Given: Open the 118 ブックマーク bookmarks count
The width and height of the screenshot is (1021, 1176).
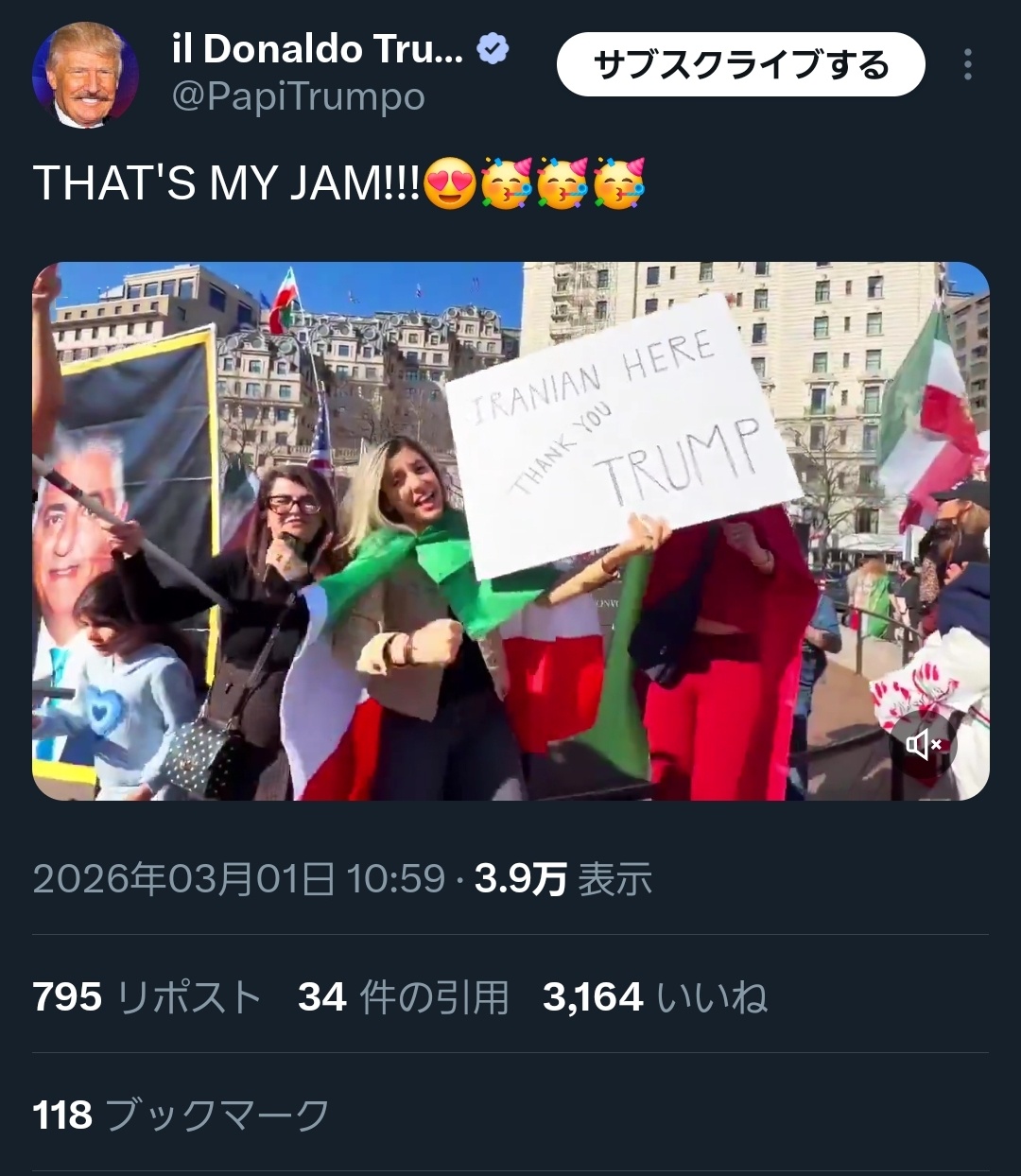Looking at the screenshot, I should (x=182, y=1115).
